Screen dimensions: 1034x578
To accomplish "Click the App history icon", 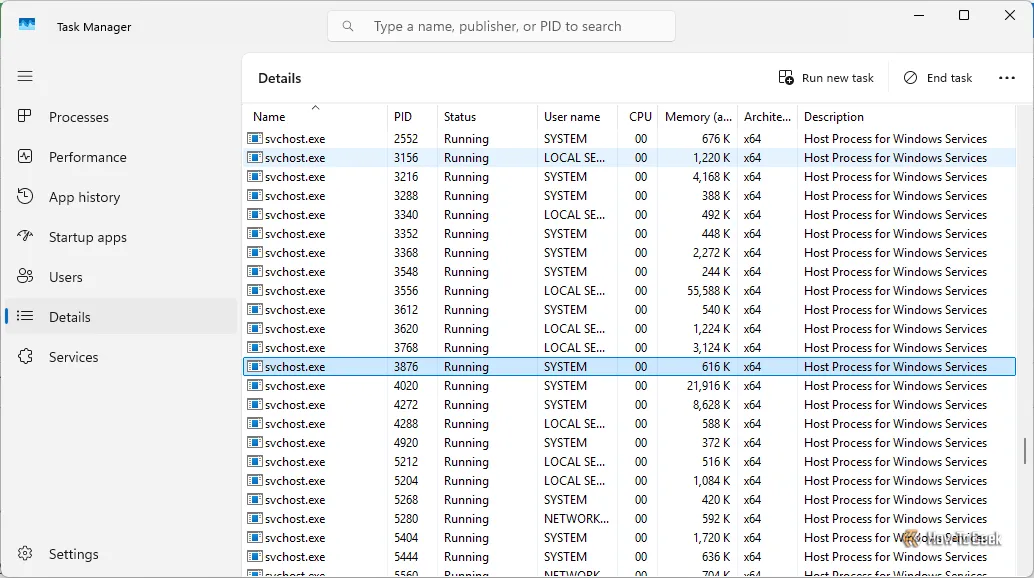I will click(26, 197).
